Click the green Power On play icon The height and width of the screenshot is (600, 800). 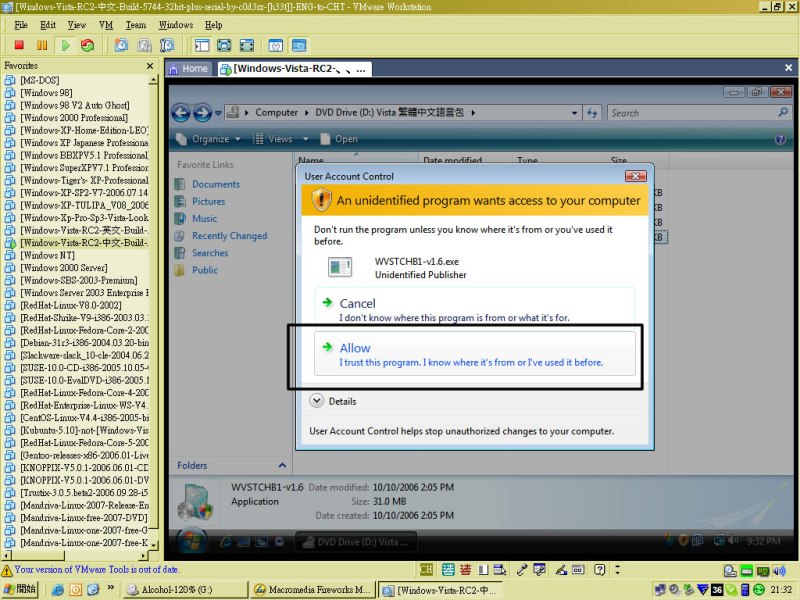(65, 45)
